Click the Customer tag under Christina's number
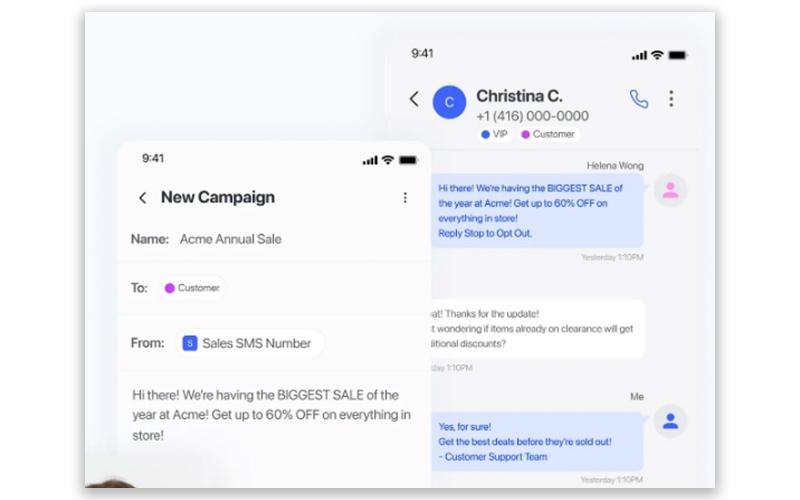 (547, 134)
